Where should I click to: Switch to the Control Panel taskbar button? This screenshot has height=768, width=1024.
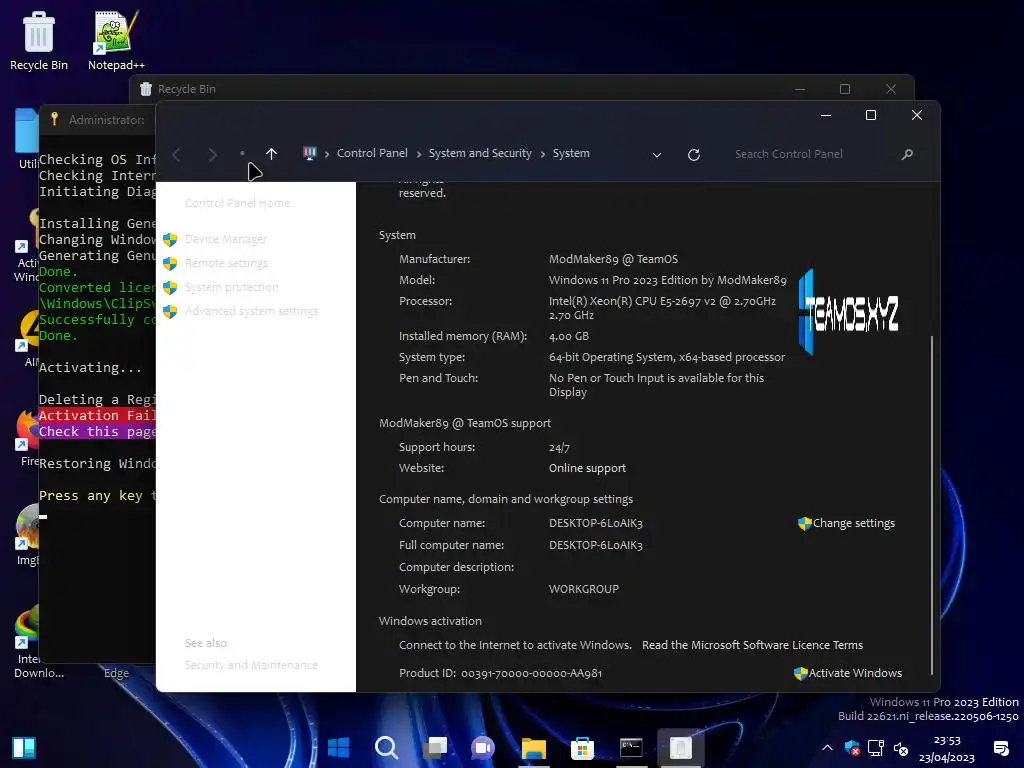(680, 748)
